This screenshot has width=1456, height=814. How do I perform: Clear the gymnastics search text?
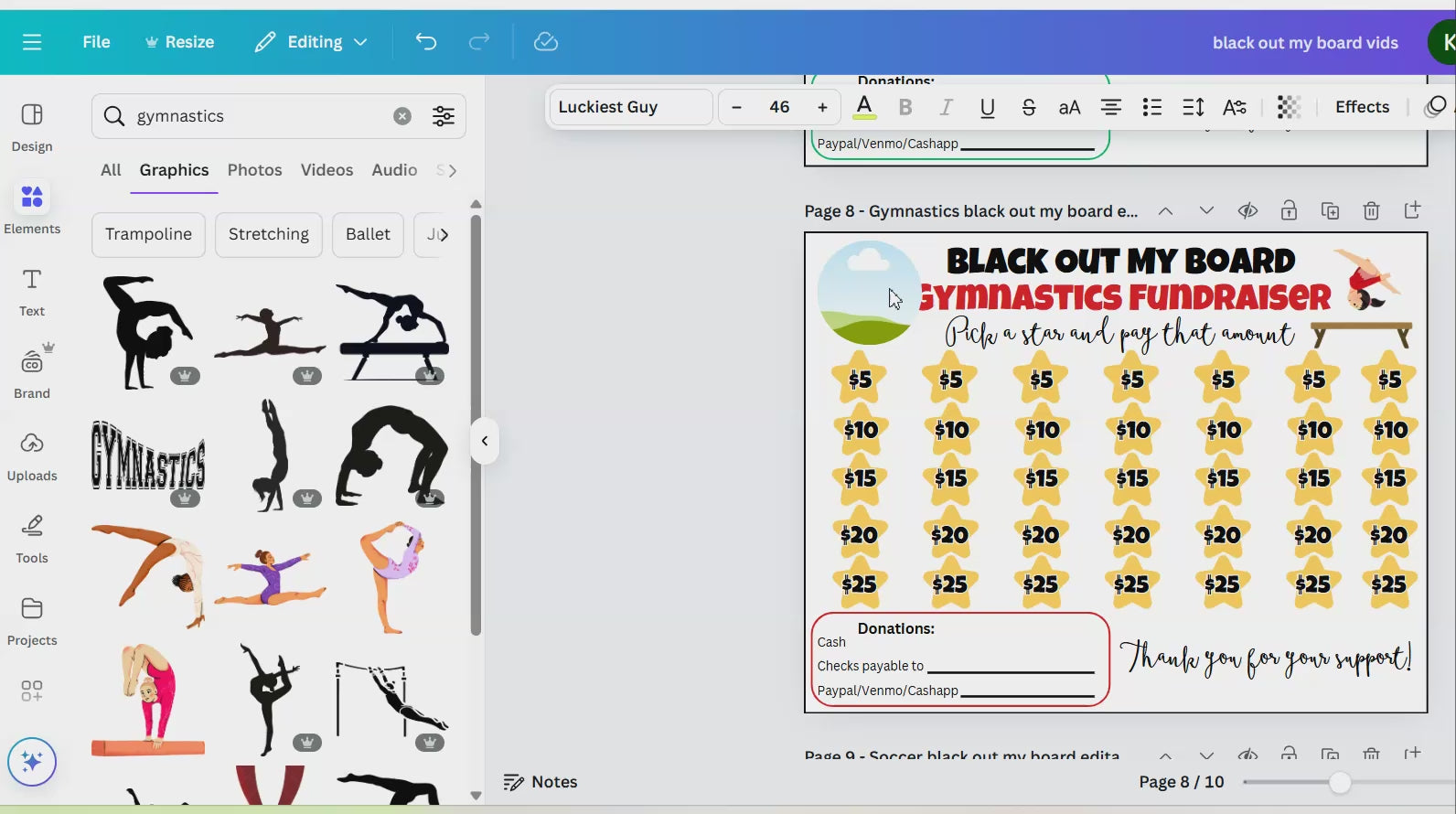[x=402, y=116]
